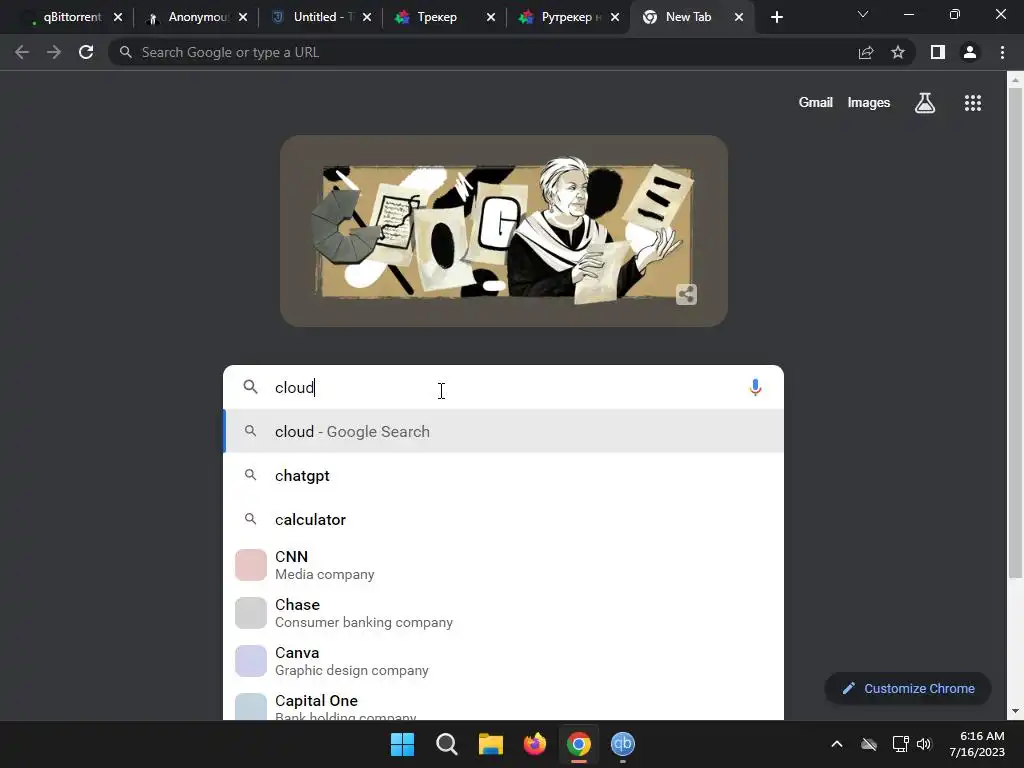Choose Canva Graphic design suggestion
Viewport: 1024px width, 768px height.
pos(503,661)
